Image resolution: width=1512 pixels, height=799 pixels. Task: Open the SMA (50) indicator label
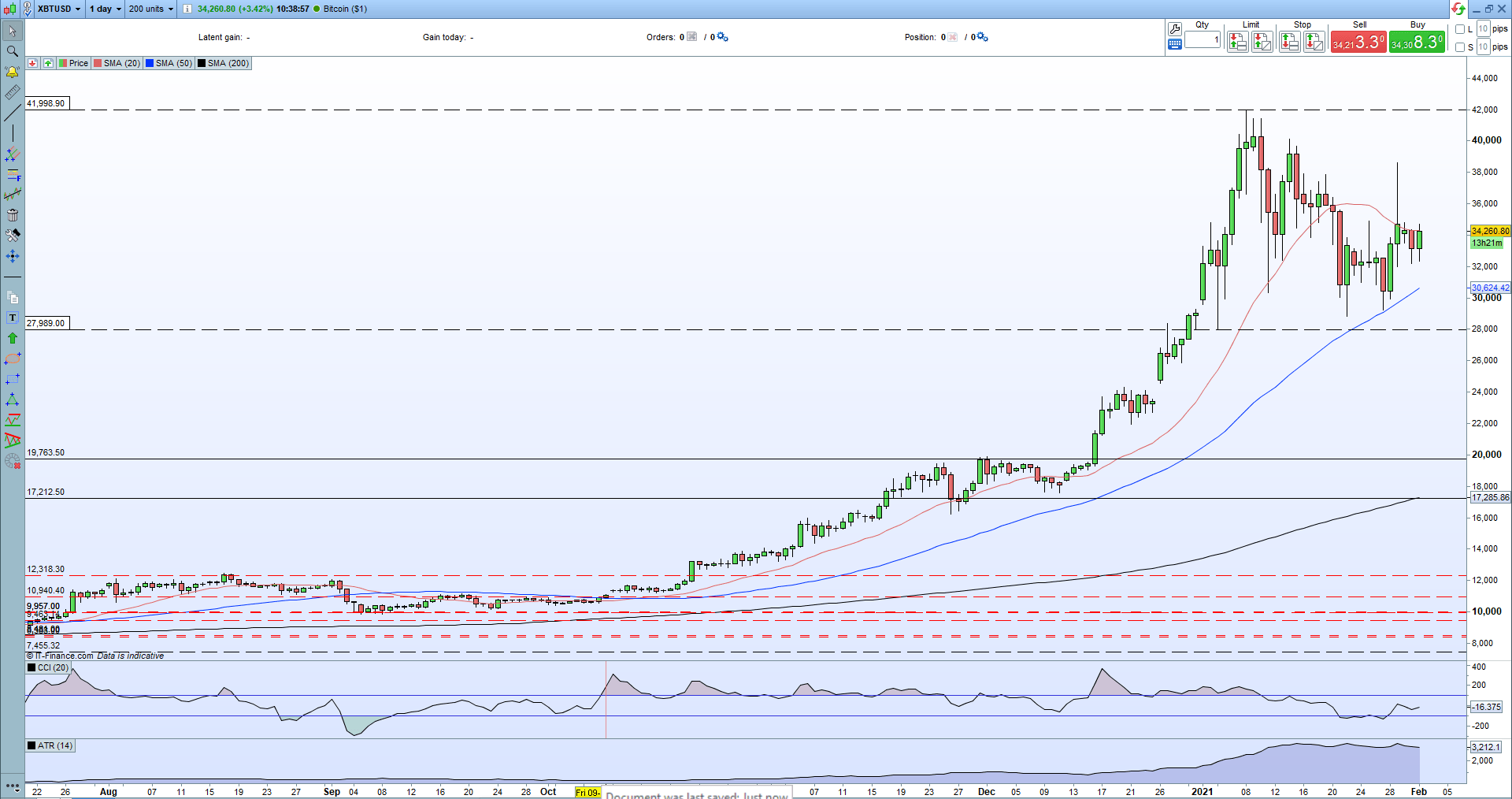pos(169,63)
